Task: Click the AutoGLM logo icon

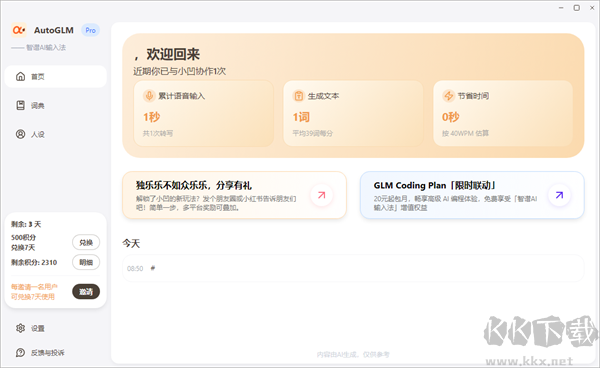Action: (x=18, y=30)
